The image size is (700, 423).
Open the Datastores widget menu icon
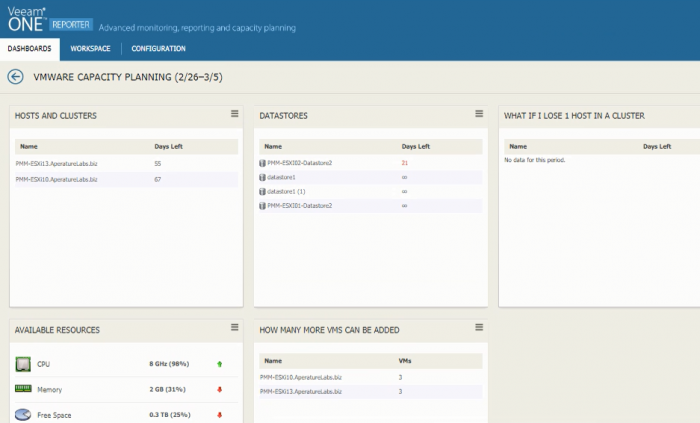pos(479,114)
